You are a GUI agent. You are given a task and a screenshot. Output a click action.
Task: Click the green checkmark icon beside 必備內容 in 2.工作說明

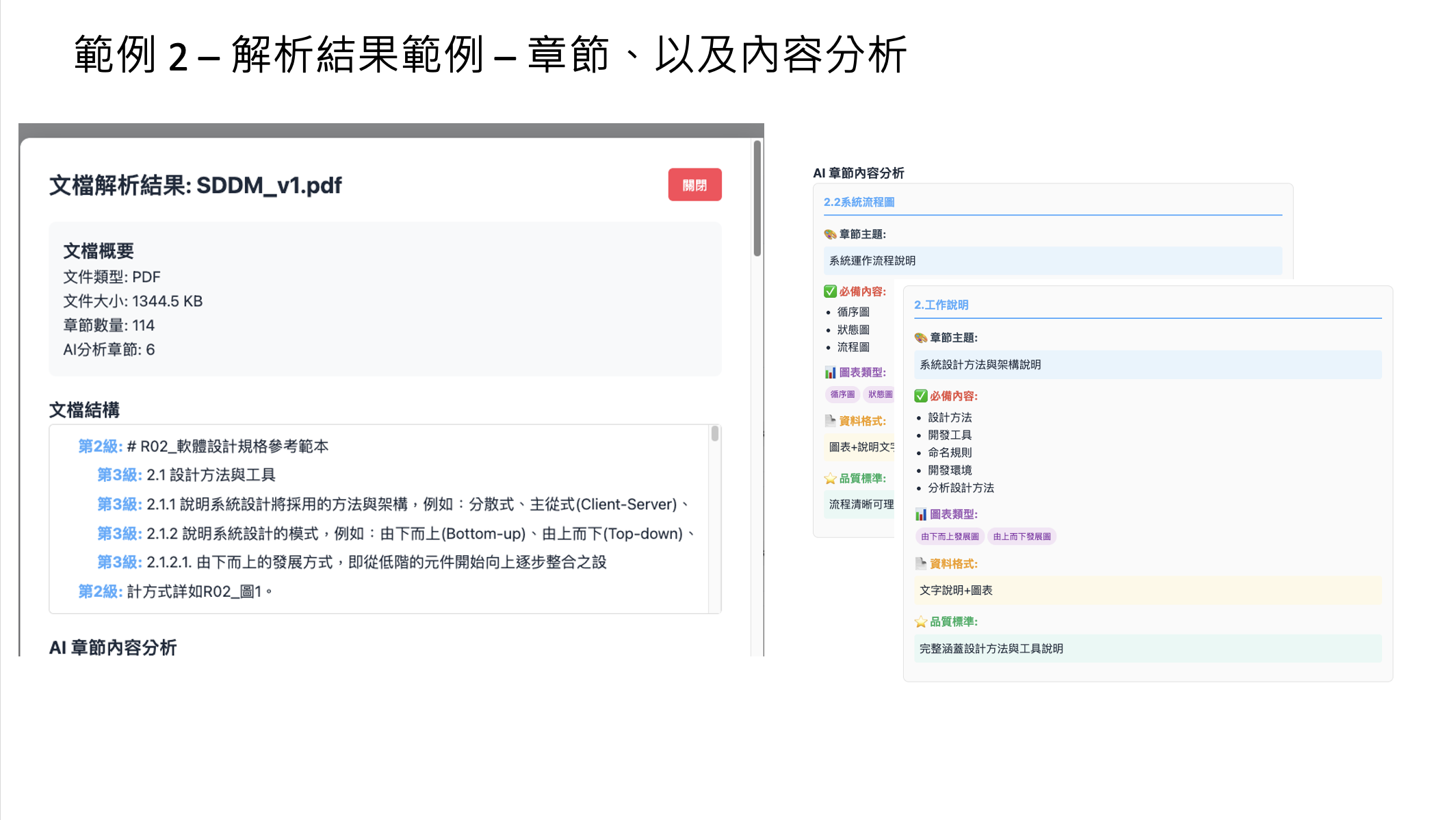point(921,396)
